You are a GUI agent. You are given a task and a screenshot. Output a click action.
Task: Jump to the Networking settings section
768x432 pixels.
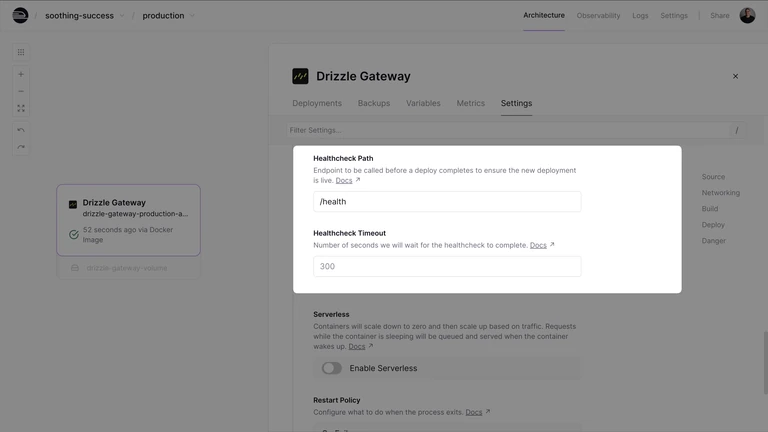point(720,193)
